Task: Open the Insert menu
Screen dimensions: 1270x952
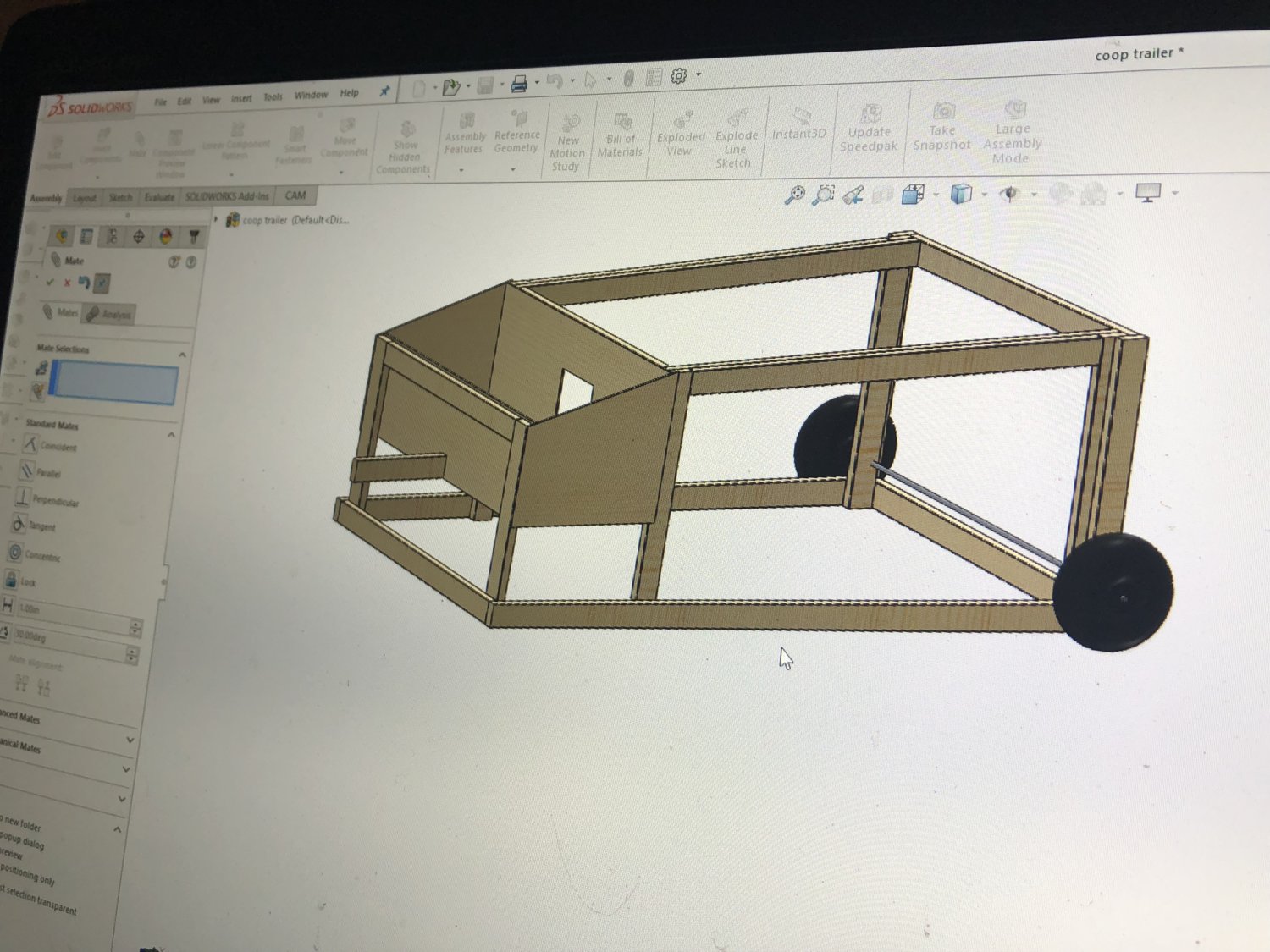Action: point(241,98)
